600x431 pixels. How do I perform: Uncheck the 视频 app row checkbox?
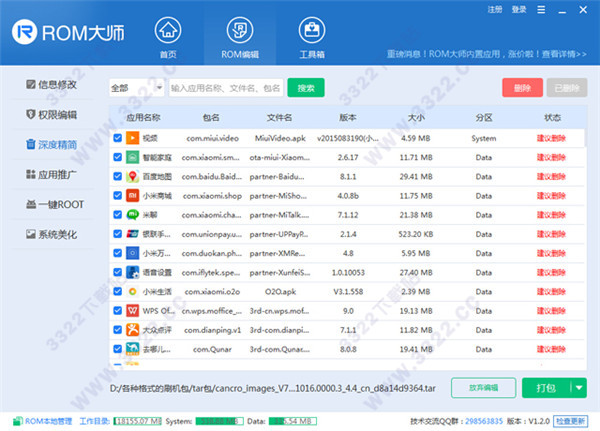(x=118, y=138)
